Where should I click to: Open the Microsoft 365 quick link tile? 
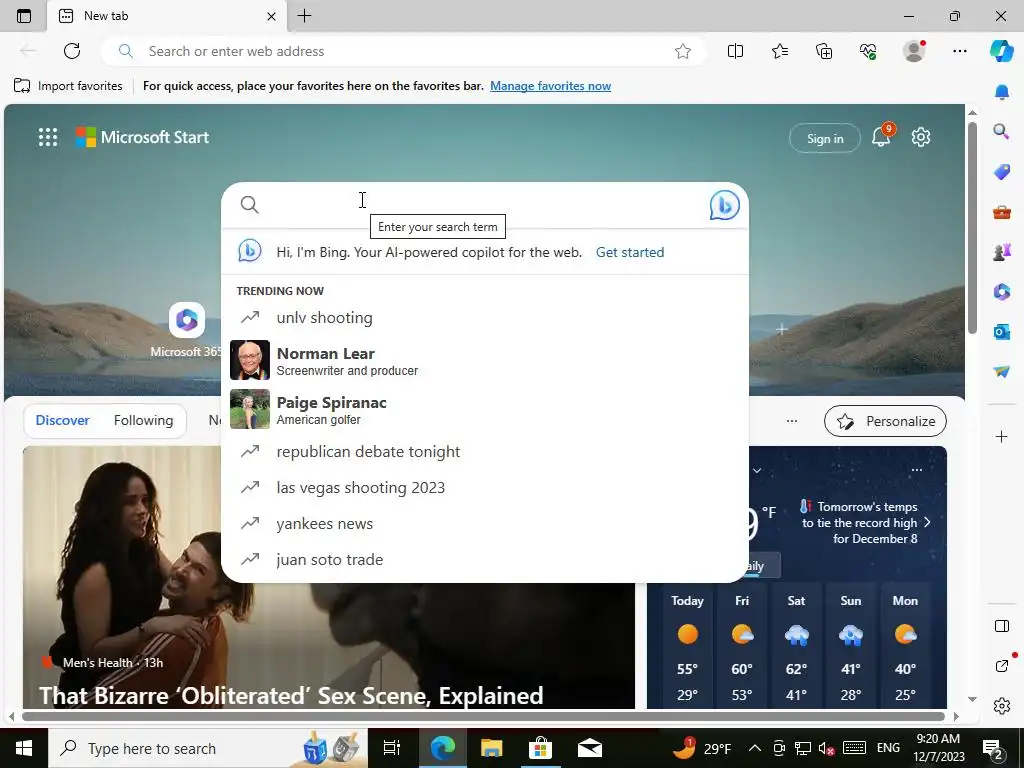[x=186, y=330]
